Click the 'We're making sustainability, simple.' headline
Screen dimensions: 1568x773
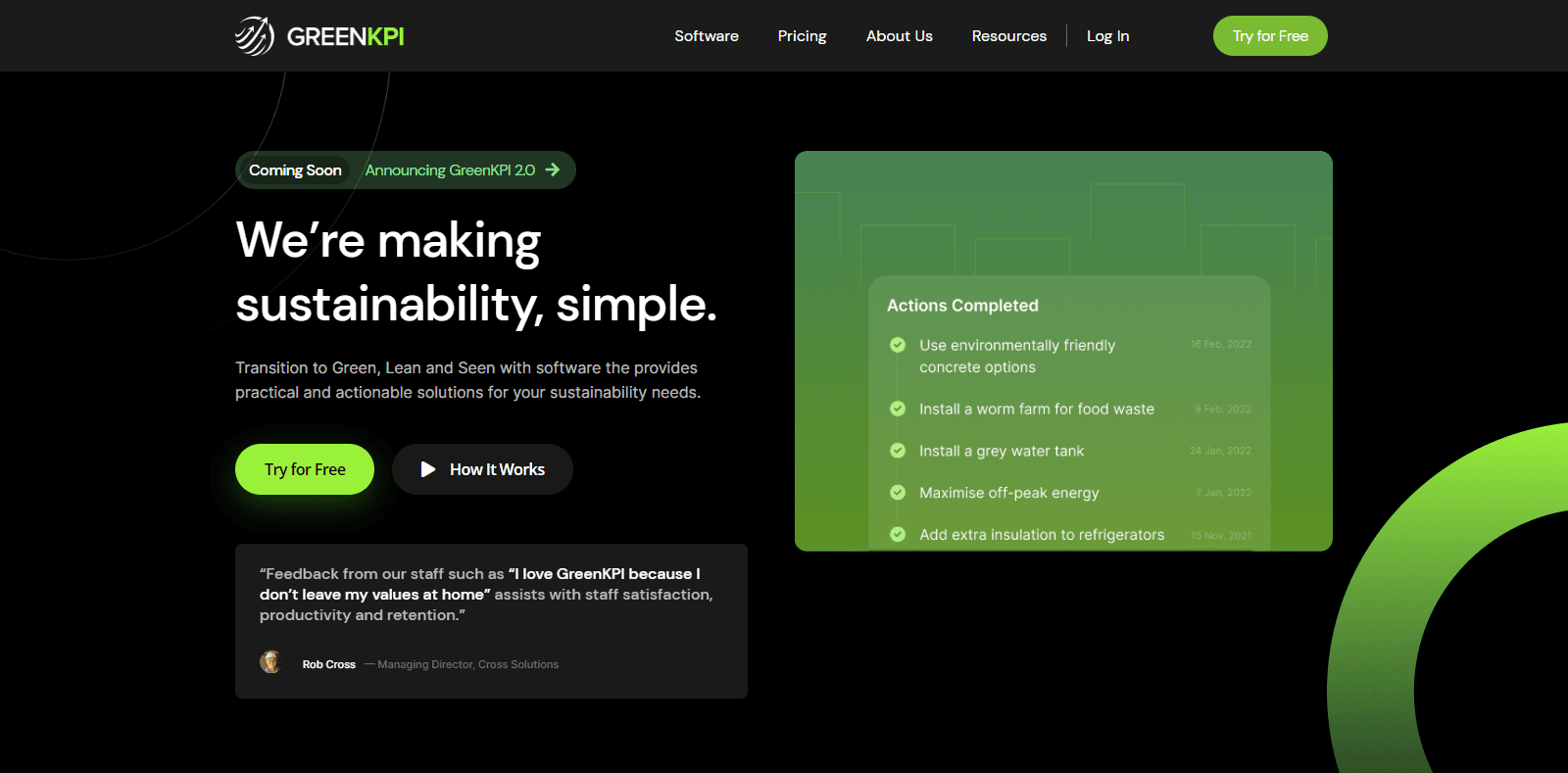click(x=476, y=272)
